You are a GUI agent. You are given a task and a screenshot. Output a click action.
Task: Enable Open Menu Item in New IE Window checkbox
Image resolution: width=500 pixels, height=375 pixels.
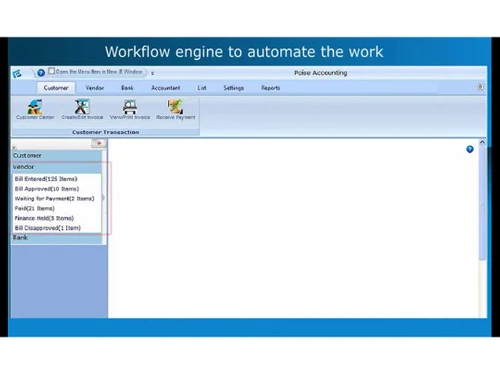pos(52,71)
